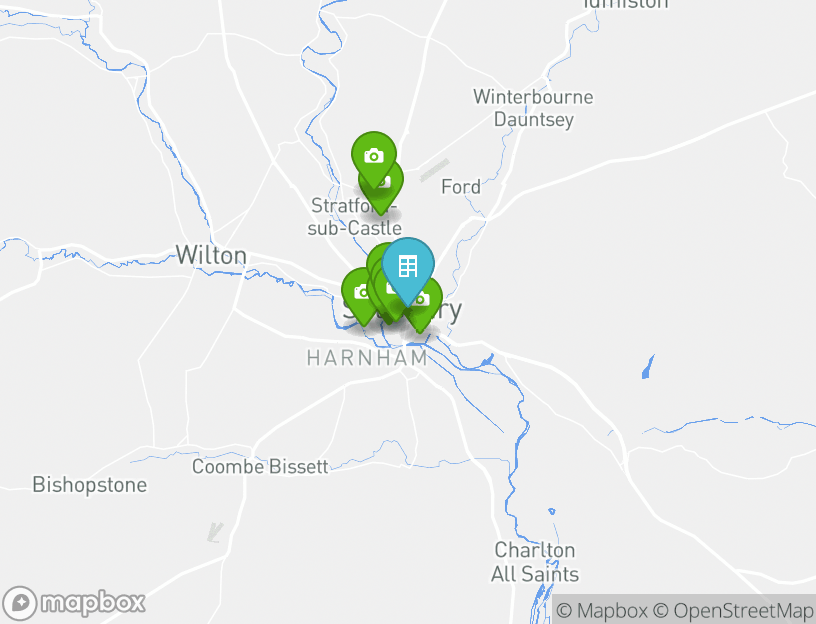Open the © Mapbox attribution link

point(602,610)
